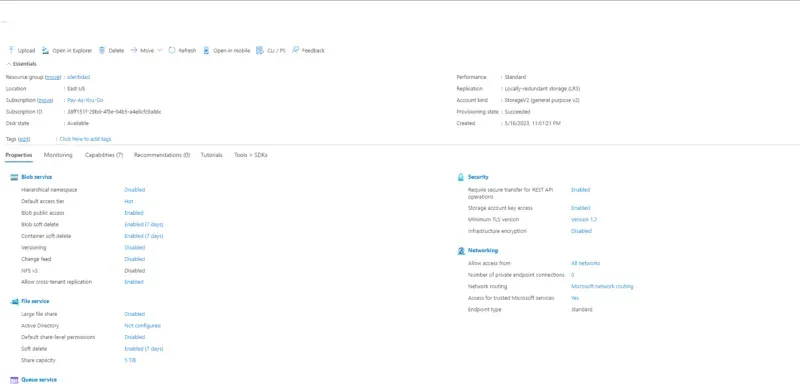Open the Security heading link
The width and height of the screenshot is (800, 384).
pos(478,177)
